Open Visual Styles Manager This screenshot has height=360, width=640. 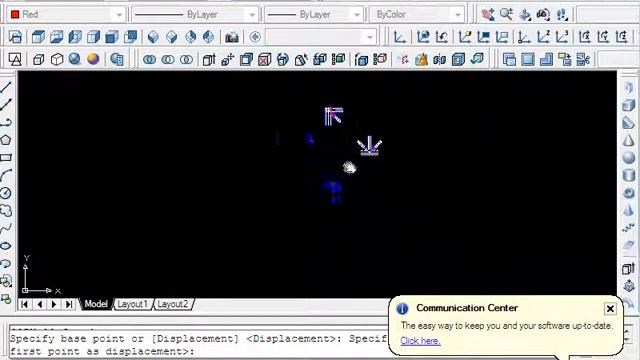pos(117,60)
